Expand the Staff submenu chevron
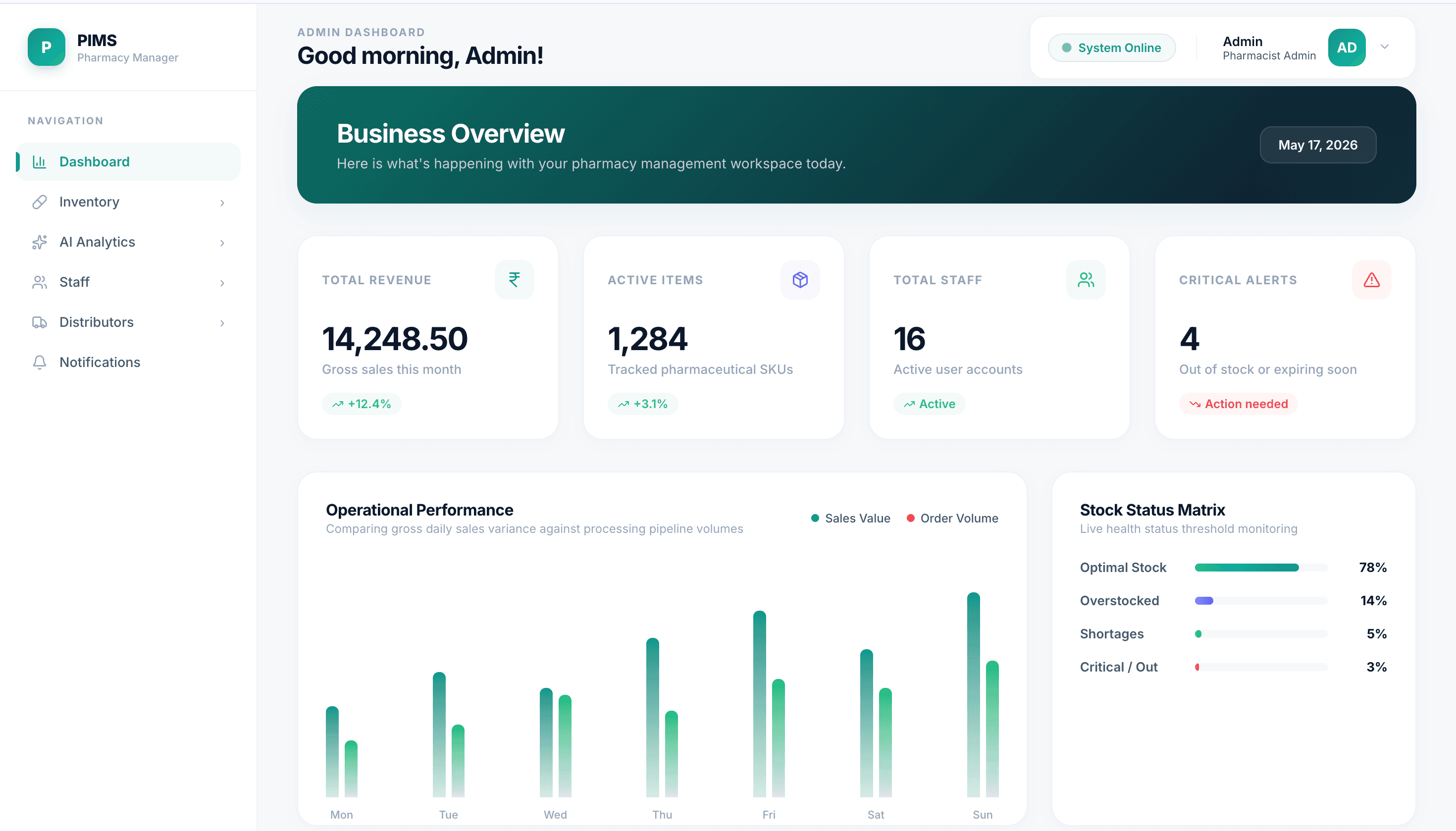The width and height of the screenshot is (1456, 831). (x=222, y=282)
